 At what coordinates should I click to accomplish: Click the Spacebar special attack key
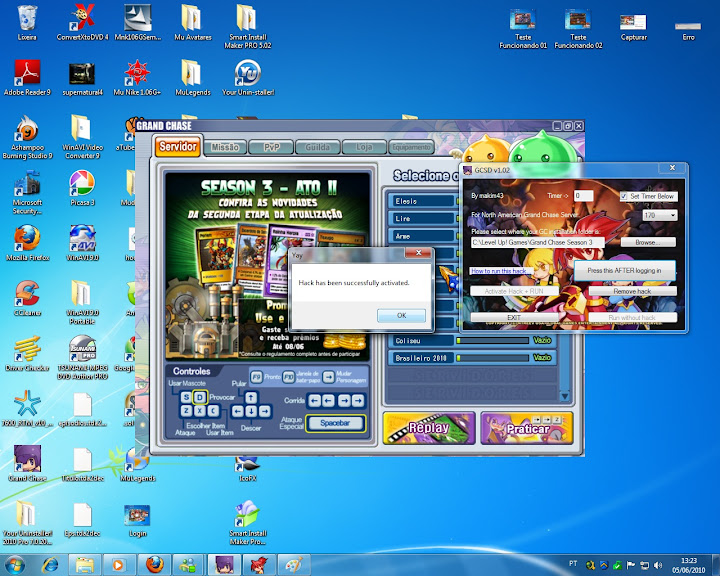coord(336,423)
